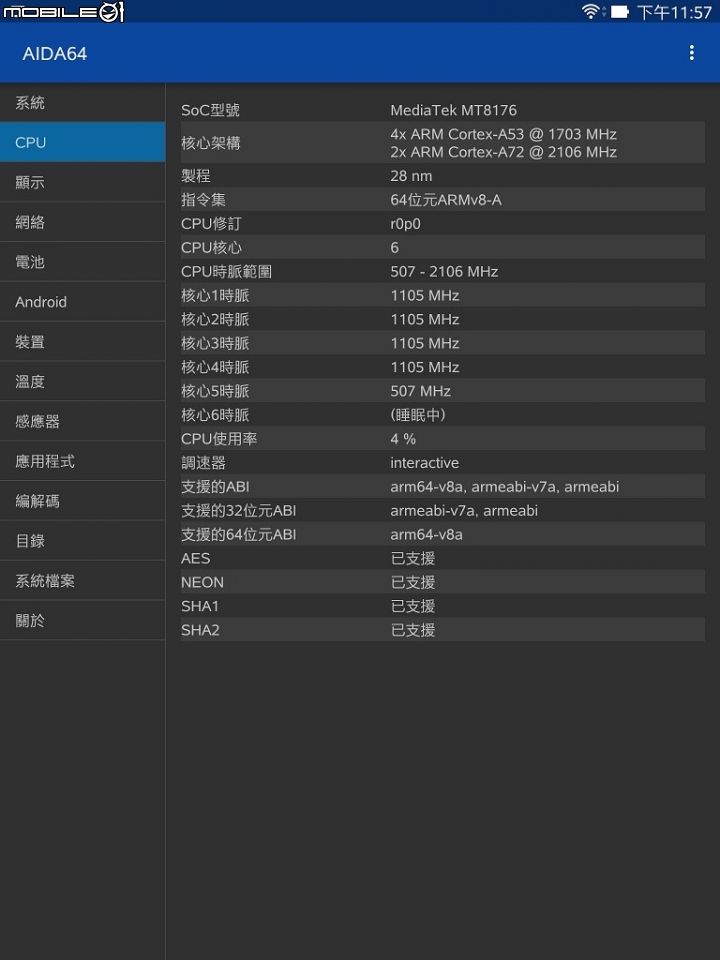Image resolution: width=720 pixels, height=960 pixels.
Task: Select the 64位元ARMv8-A value
Action: click(446, 200)
